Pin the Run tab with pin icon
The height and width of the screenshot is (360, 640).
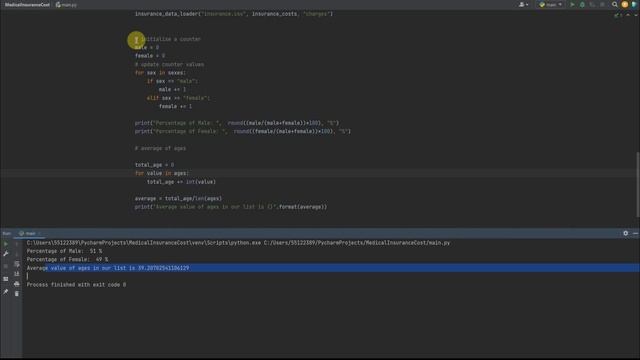click(6, 292)
